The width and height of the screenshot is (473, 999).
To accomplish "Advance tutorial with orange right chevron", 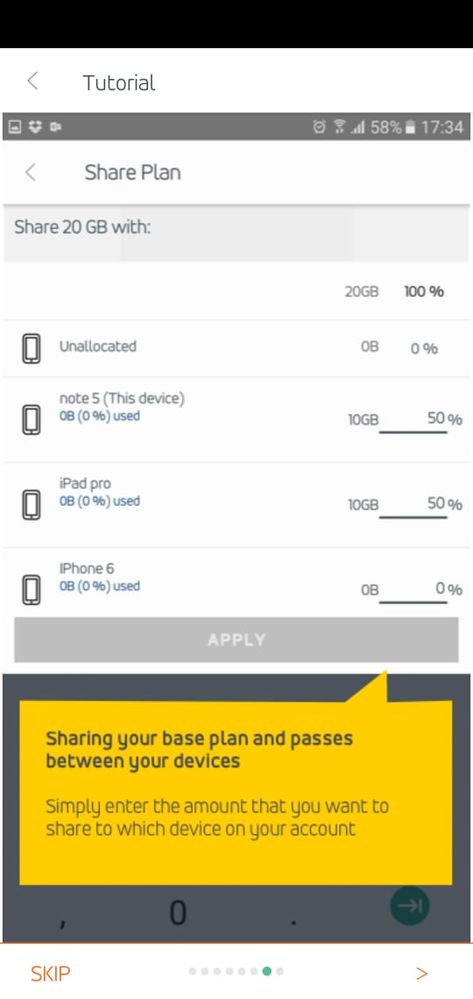I will pyautogui.click(x=421, y=973).
